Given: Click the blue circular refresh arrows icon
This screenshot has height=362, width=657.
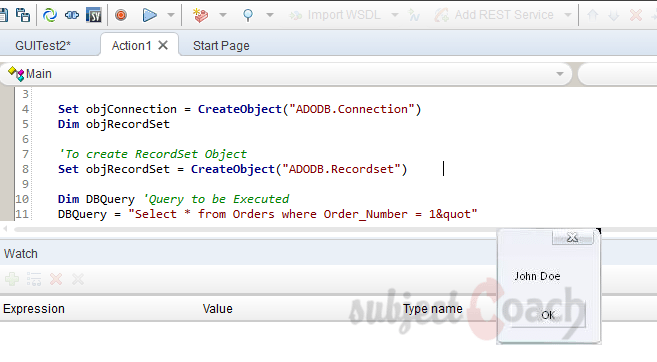Looking at the screenshot, I should pos(50,16).
